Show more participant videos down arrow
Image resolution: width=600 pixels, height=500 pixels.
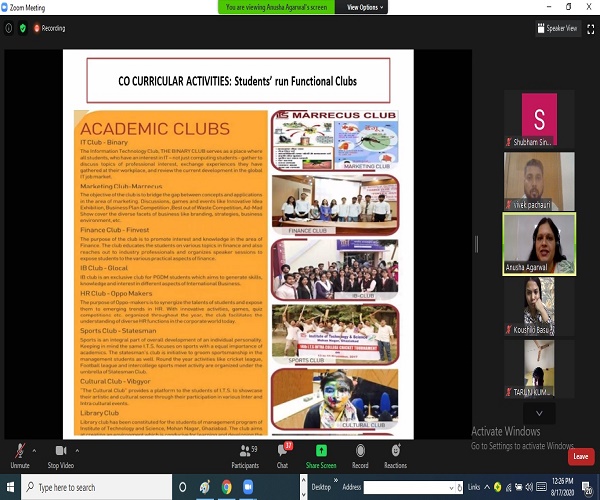click(x=539, y=413)
